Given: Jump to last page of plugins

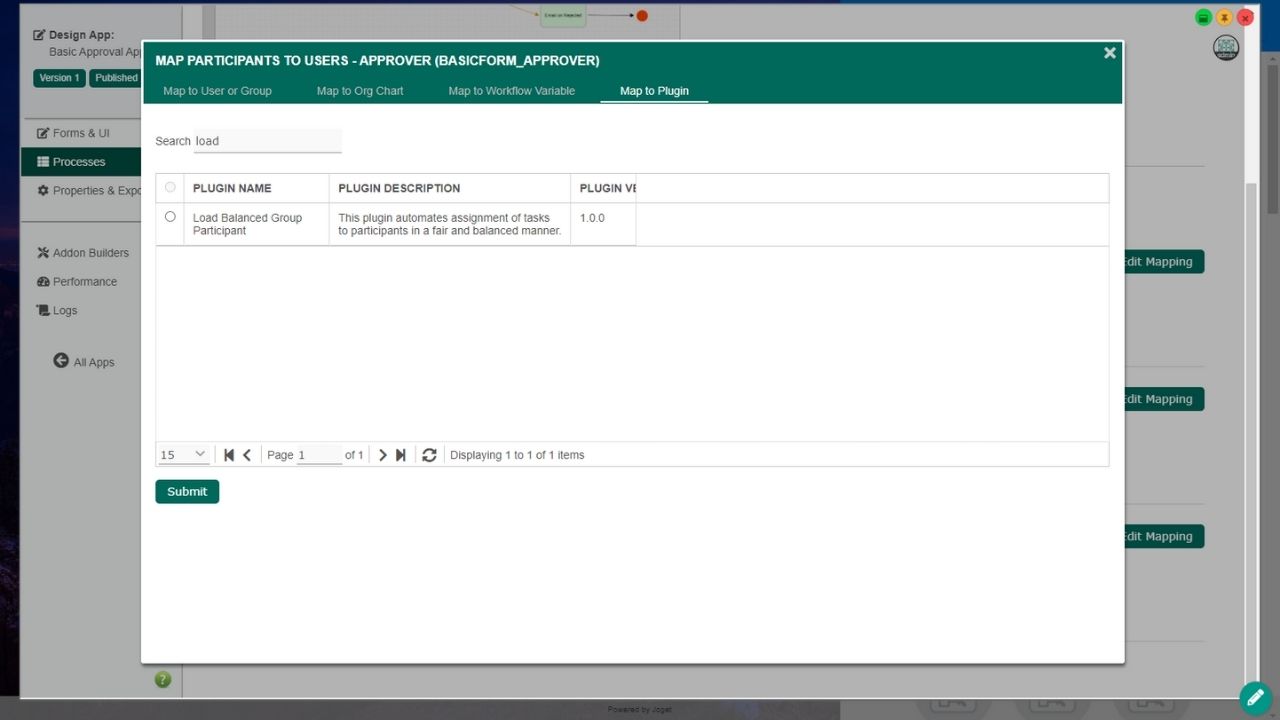Looking at the screenshot, I should (401, 455).
